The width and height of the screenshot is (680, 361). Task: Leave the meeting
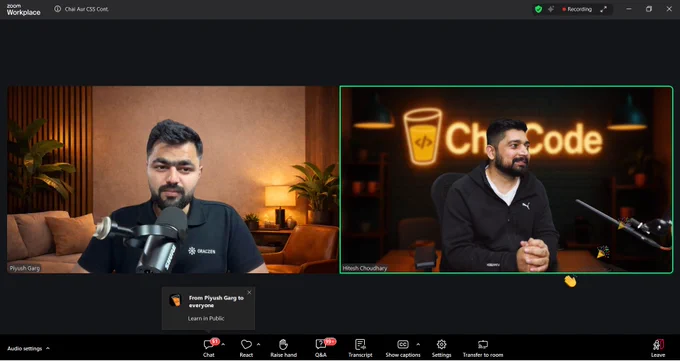click(658, 348)
